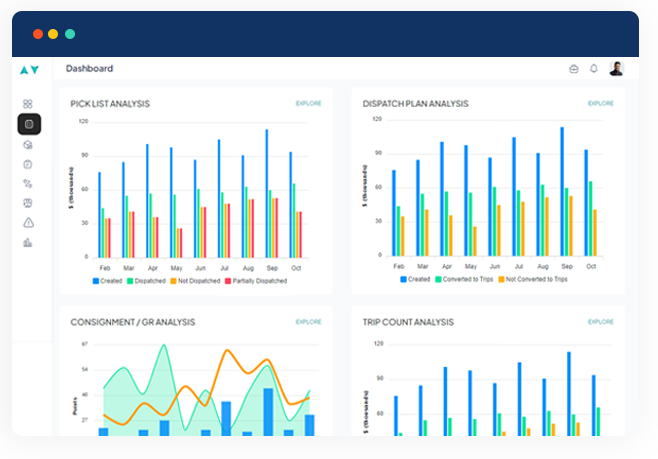Viewport: 658px width, 459px height.
Task: Click the DISPATCH PLAN ANALYSIS heading
Action: tap(415, 104)
